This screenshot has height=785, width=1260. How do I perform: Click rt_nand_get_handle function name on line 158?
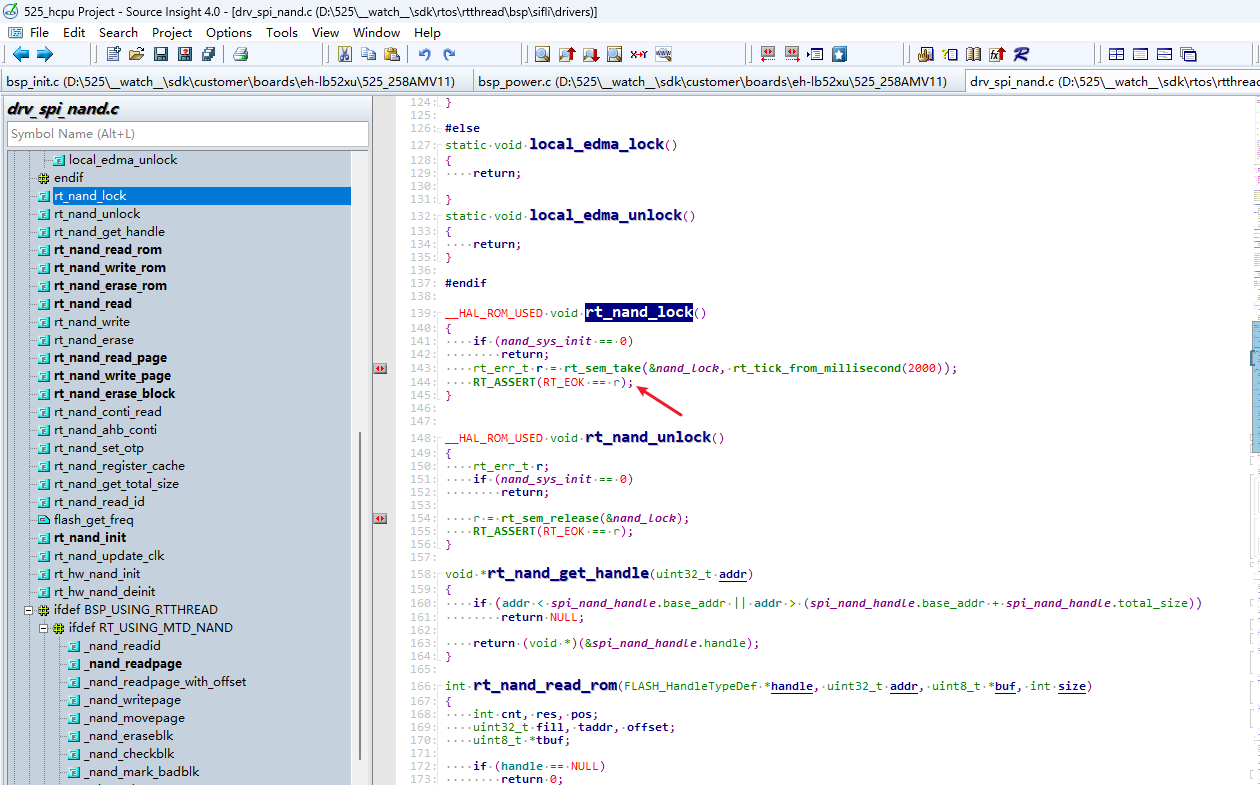pos(568,574)
